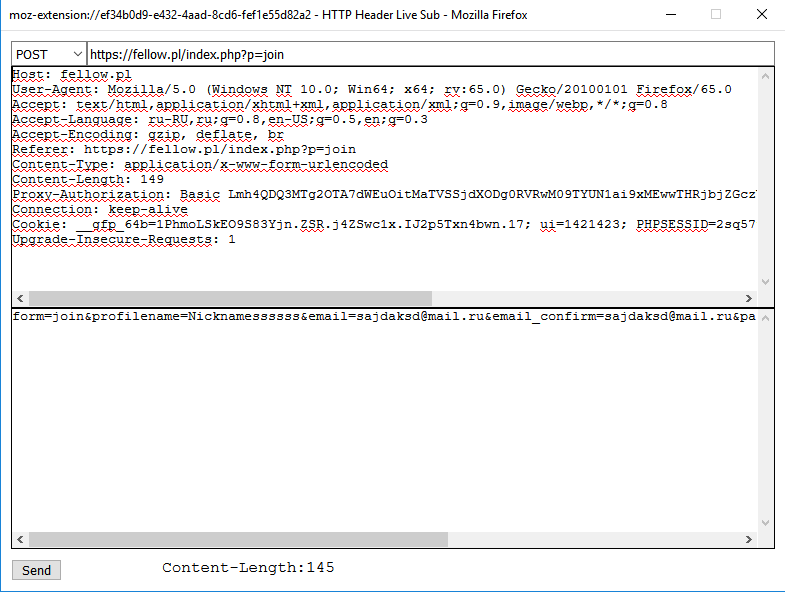Open the POST method dropdown
This screenshot has width=785, height=592.
(x=49, y=54)
